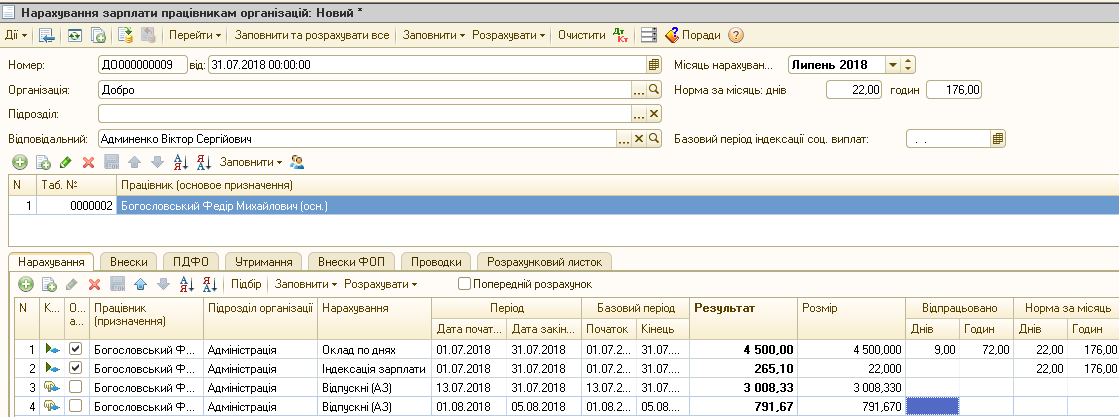Click the Оклад по днях cell
Image resolution: width=1119 pixels, height=417 pixels.
coord(374,349)
